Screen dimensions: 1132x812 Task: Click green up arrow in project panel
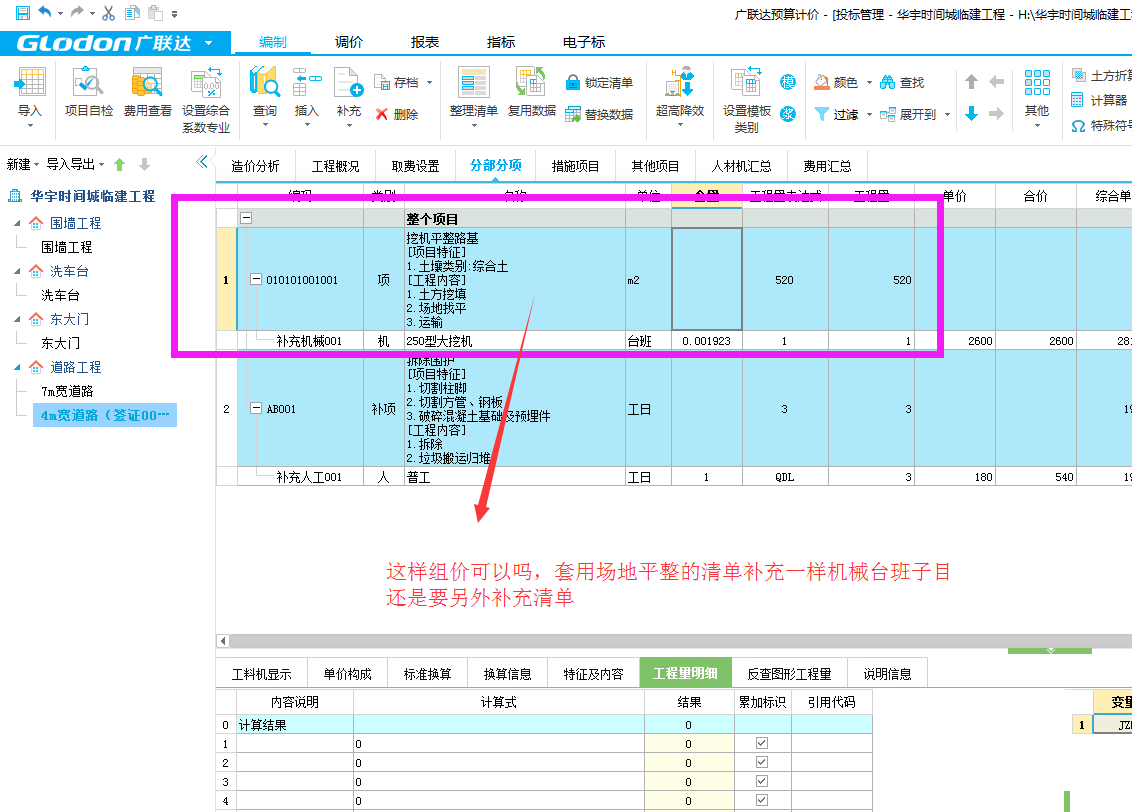[120, 165]
